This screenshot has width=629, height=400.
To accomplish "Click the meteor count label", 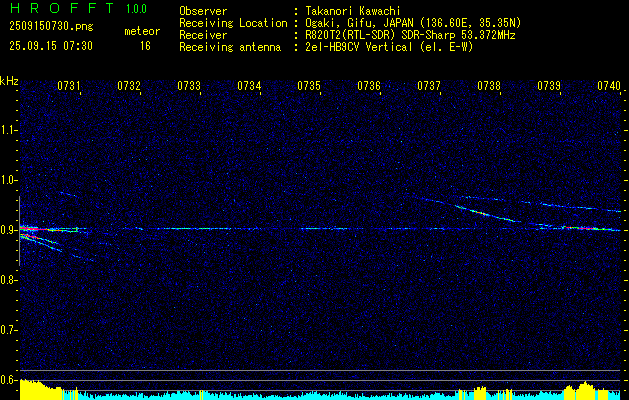I will (x=142, y=31).
